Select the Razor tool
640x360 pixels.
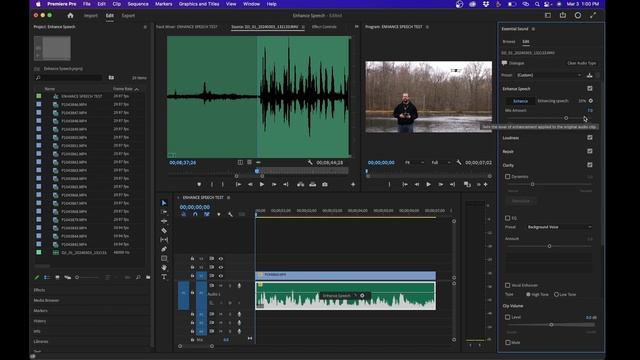click(x=164, y=231)
